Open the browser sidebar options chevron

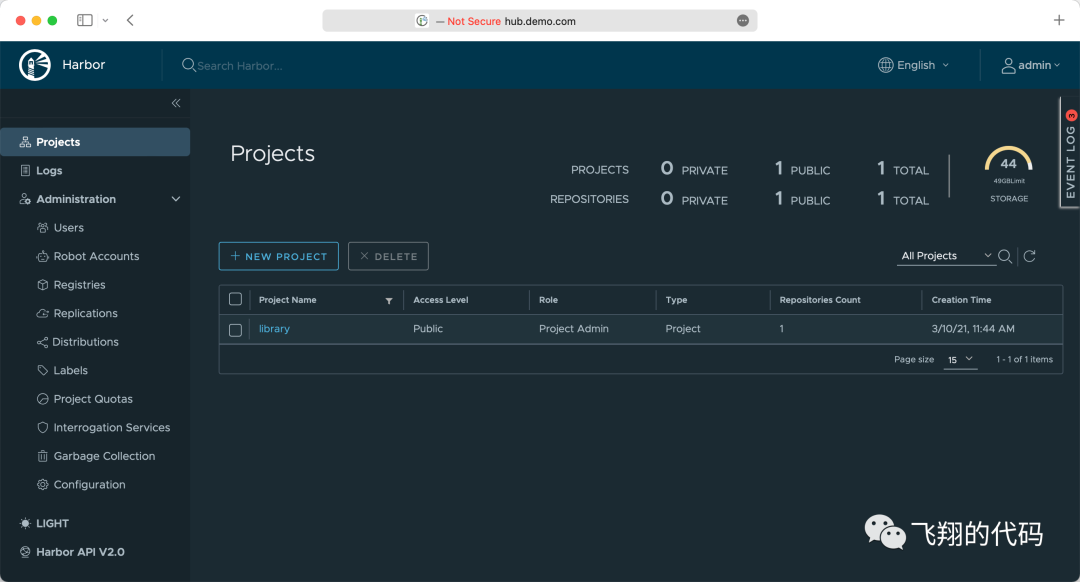(105, 21)
